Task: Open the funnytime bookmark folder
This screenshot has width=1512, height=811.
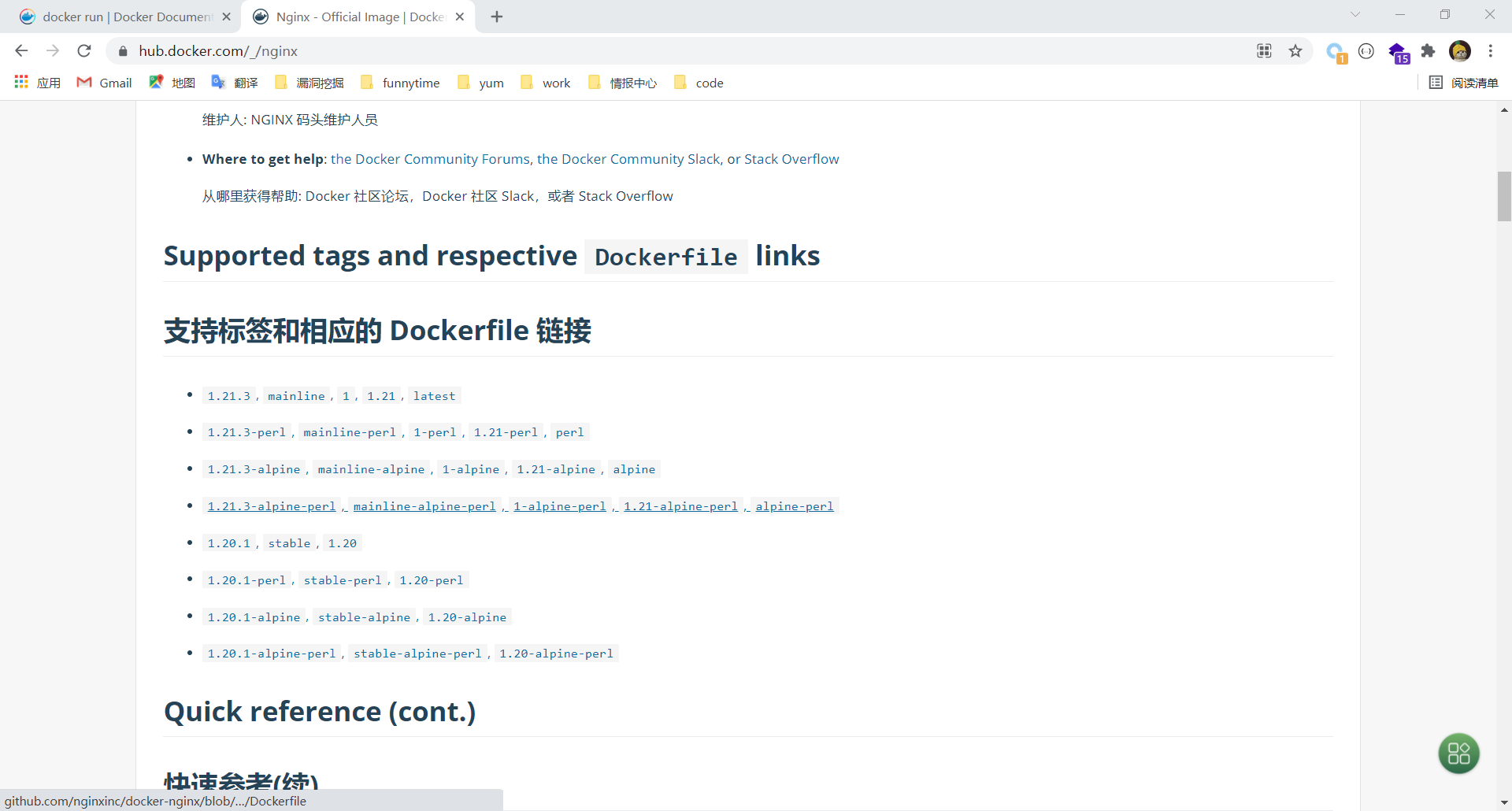Action: (400, 83)
